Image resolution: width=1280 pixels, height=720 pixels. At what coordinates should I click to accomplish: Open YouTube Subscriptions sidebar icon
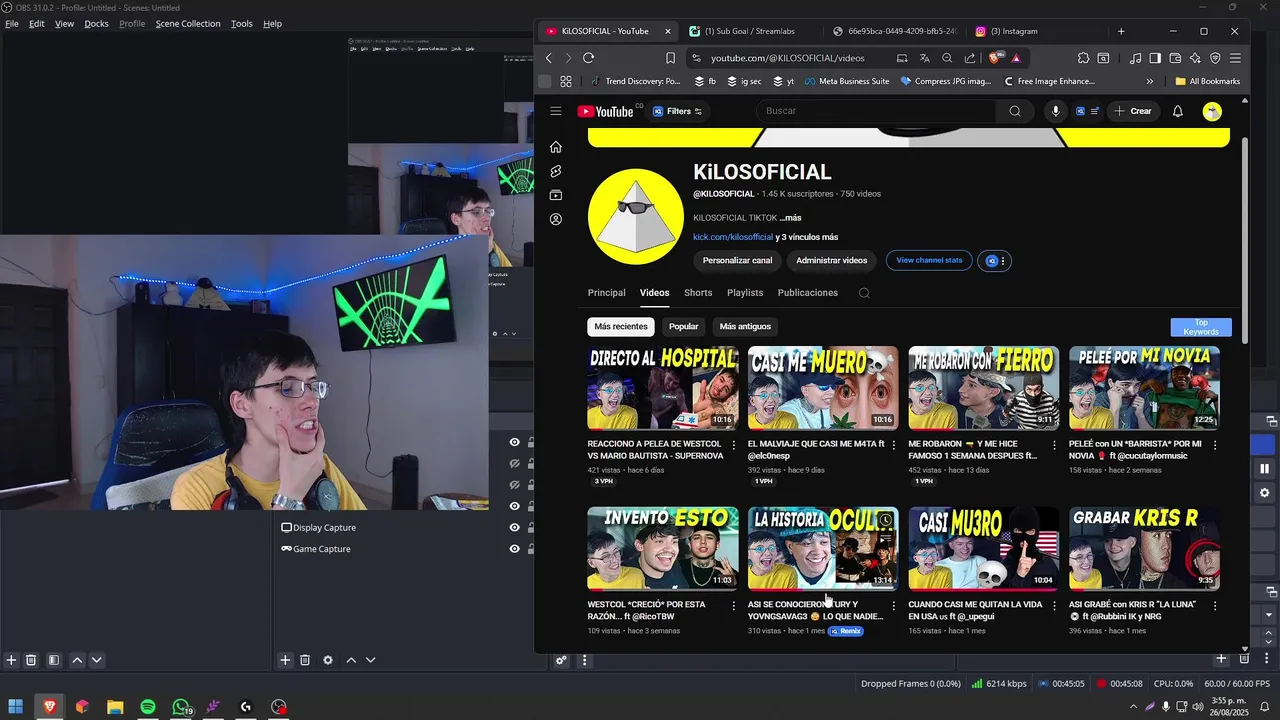(556, 195)
